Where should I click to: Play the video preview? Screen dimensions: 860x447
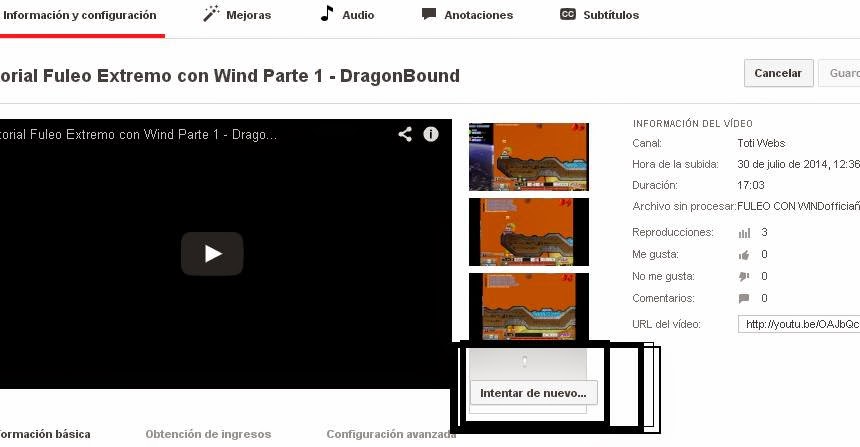pyautogui.click(x=212, y=253)
